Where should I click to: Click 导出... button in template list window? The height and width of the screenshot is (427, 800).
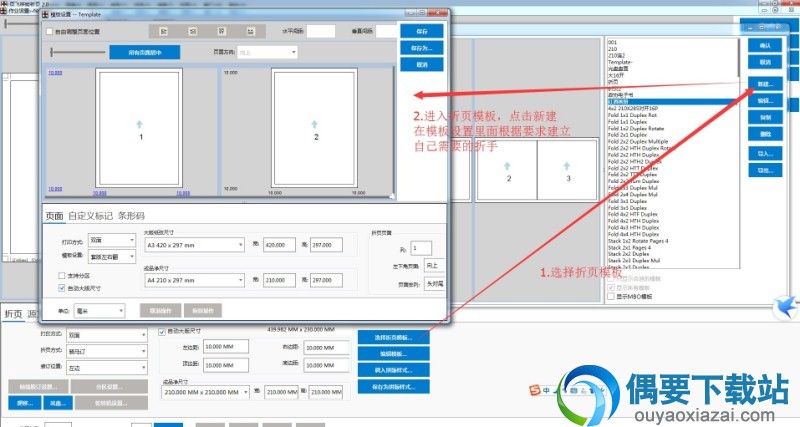(765, 170)
